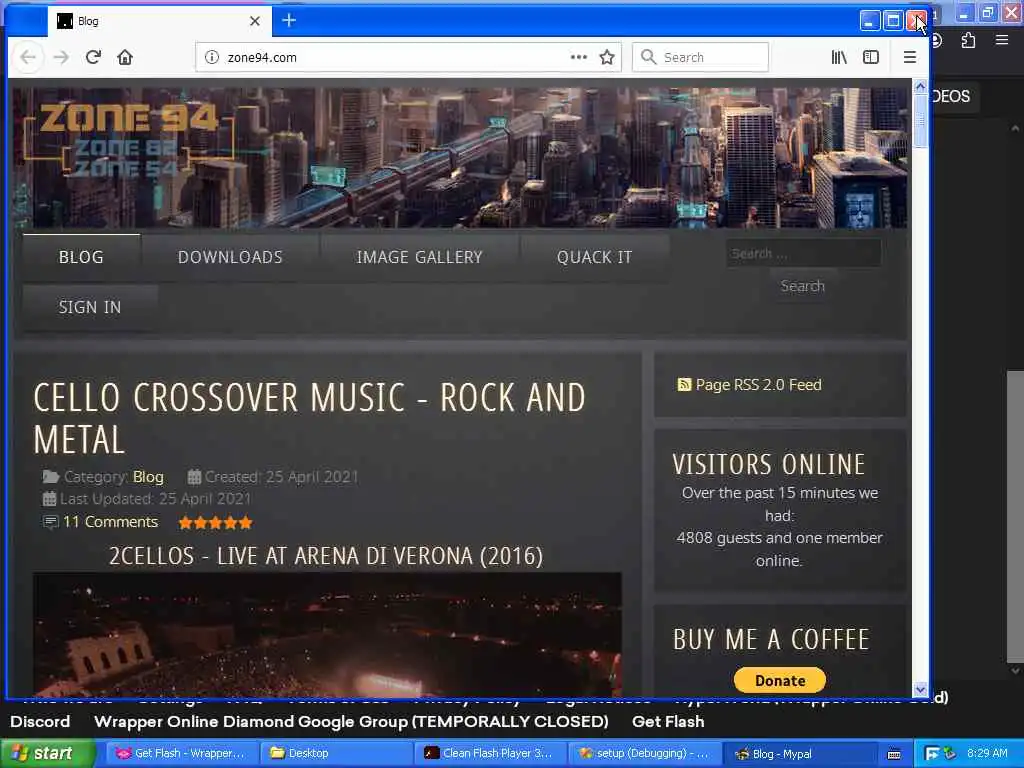Switch to the Desktop taskbar item
The image size is (1024, 768).
(x=337, y=754)
